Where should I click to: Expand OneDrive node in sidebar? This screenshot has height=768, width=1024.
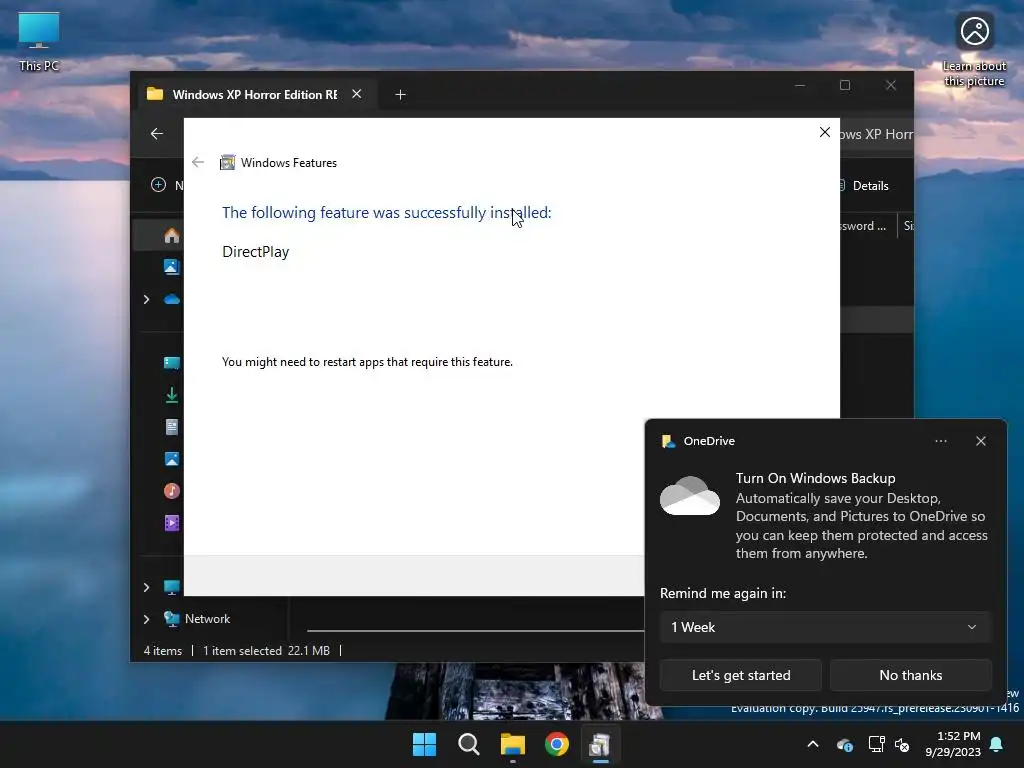pyautogui.click(x=146, y=299)
